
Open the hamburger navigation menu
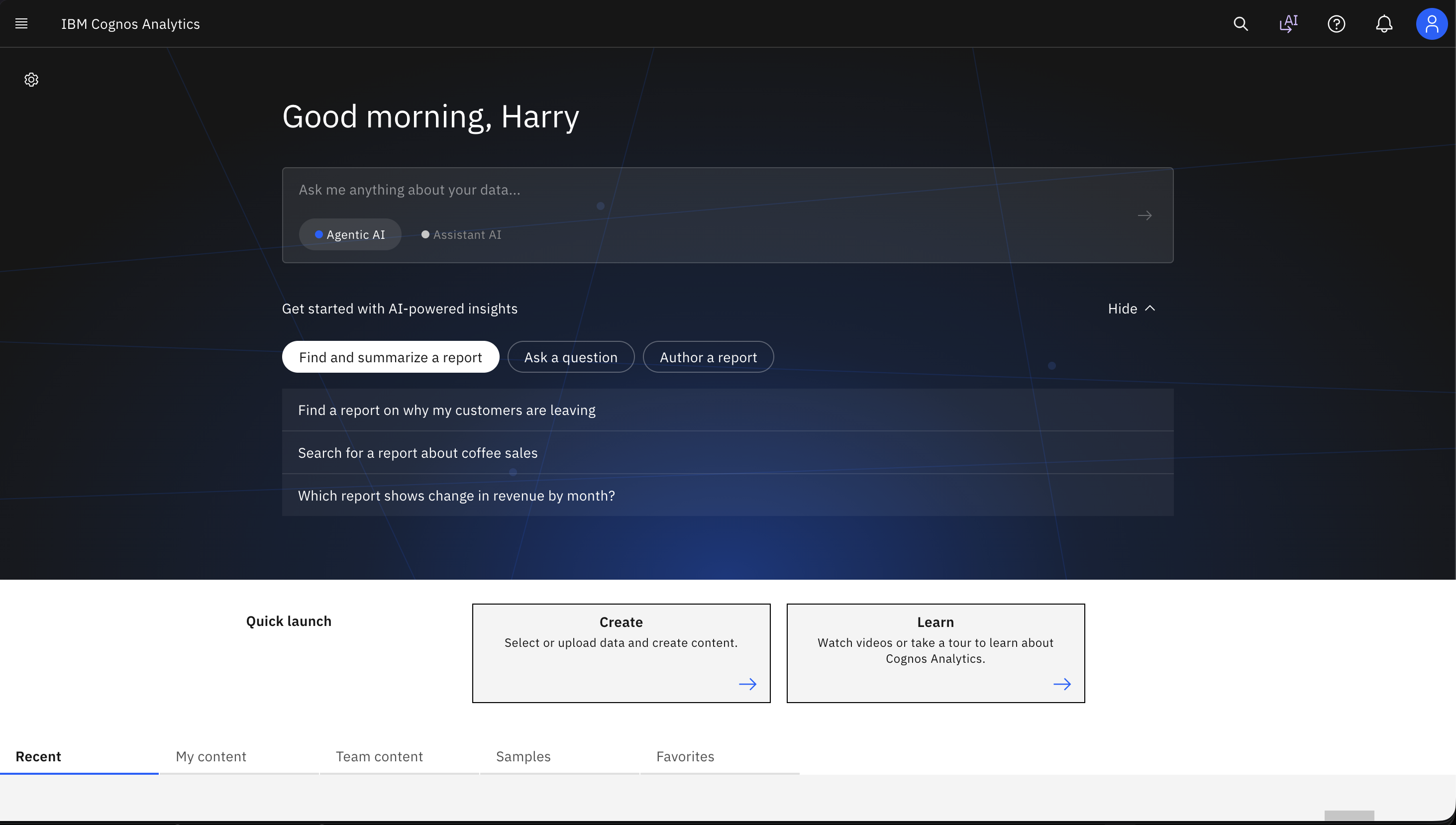21,24
